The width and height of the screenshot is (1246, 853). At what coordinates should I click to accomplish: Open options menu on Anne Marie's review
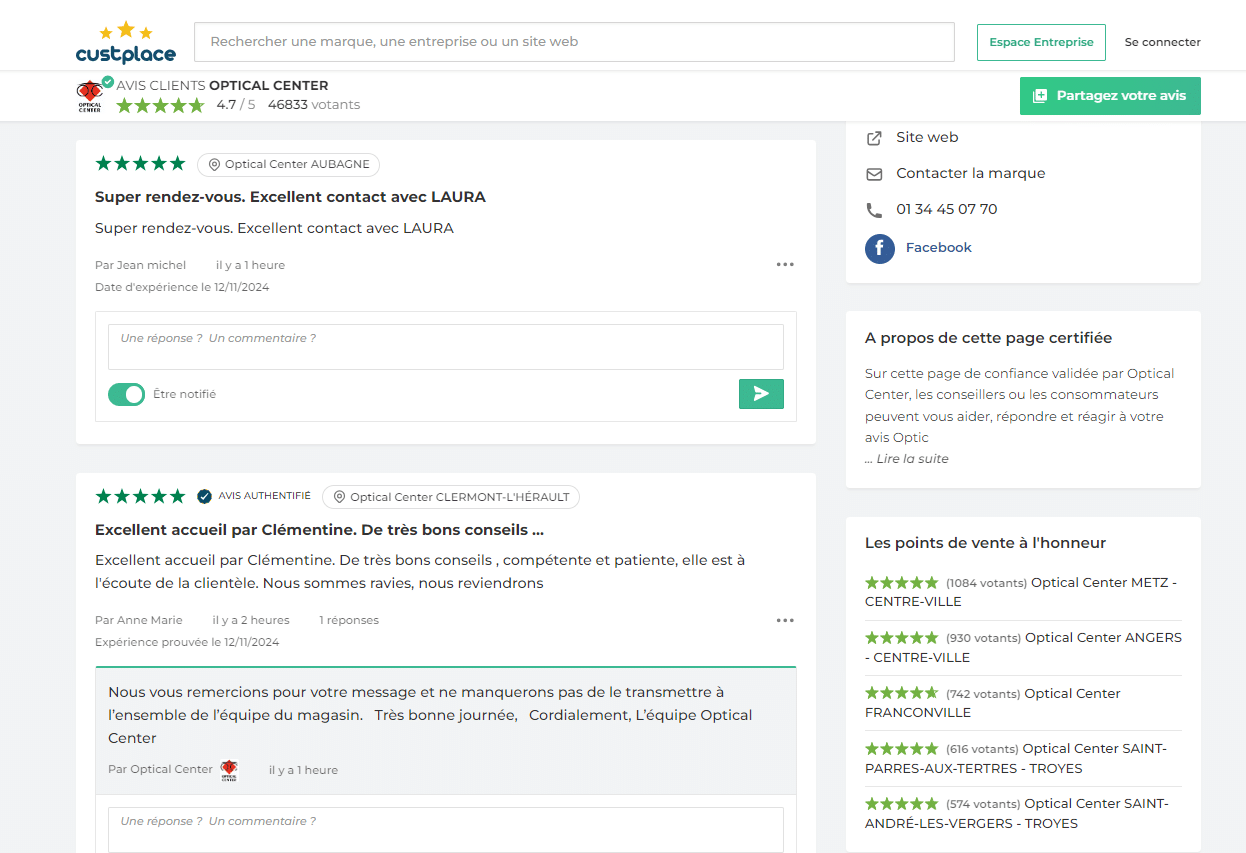(785, 620)
